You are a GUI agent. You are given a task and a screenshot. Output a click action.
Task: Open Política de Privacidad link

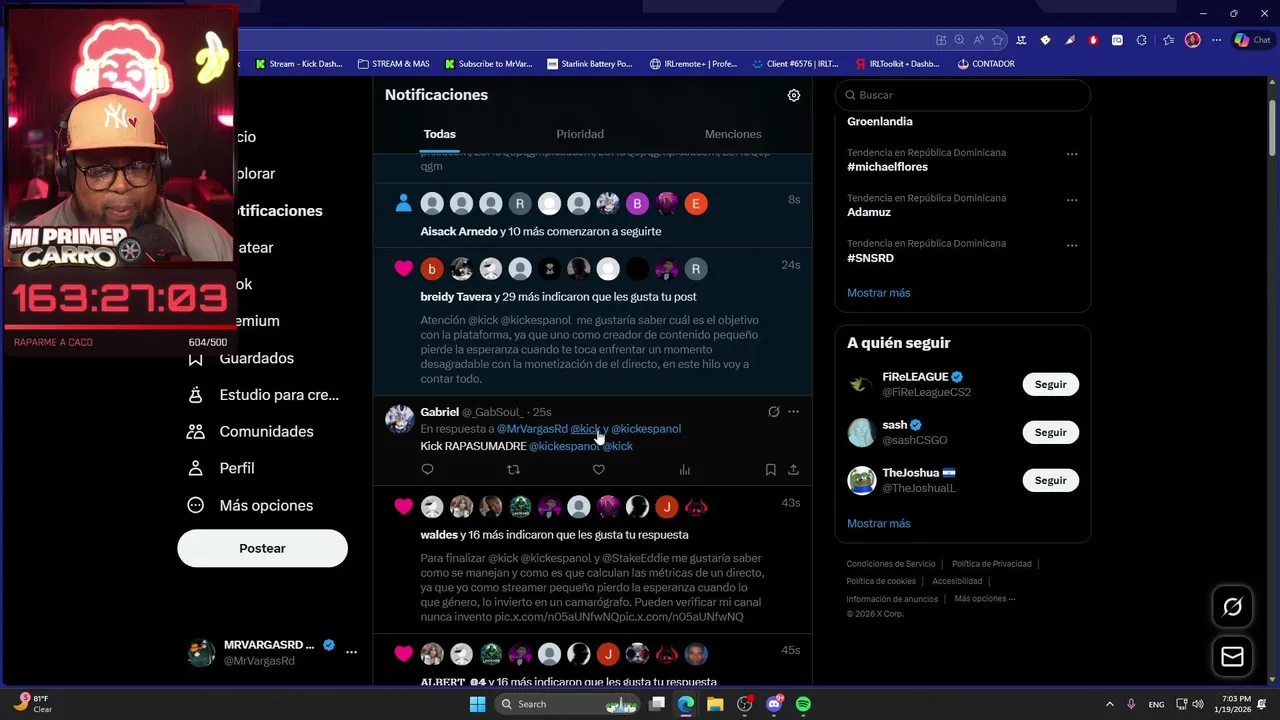(x=991, y=564)
